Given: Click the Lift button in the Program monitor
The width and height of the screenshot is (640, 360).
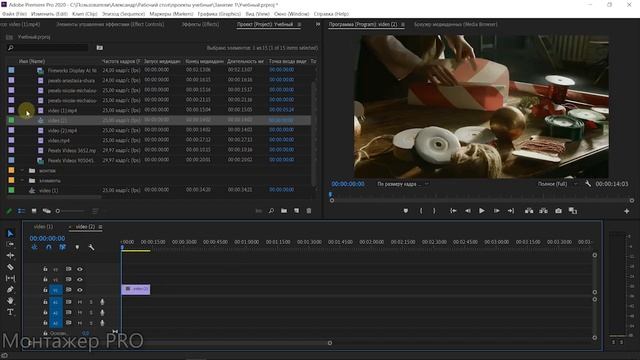Looking at the screenshot, I should click(x=529, y=211).
